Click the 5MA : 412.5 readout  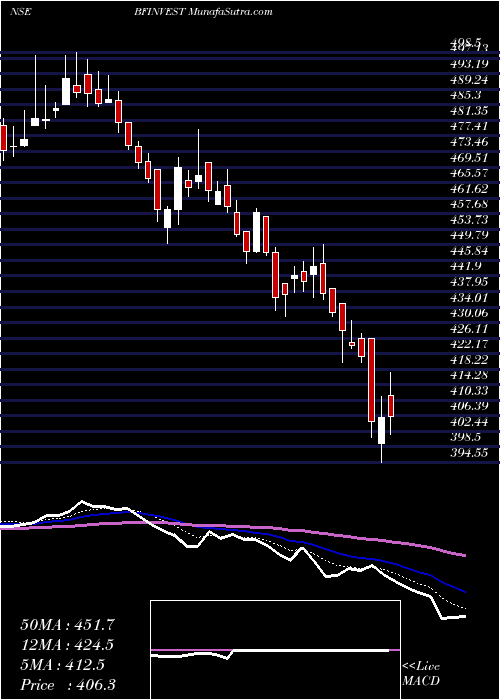(62, 665)
